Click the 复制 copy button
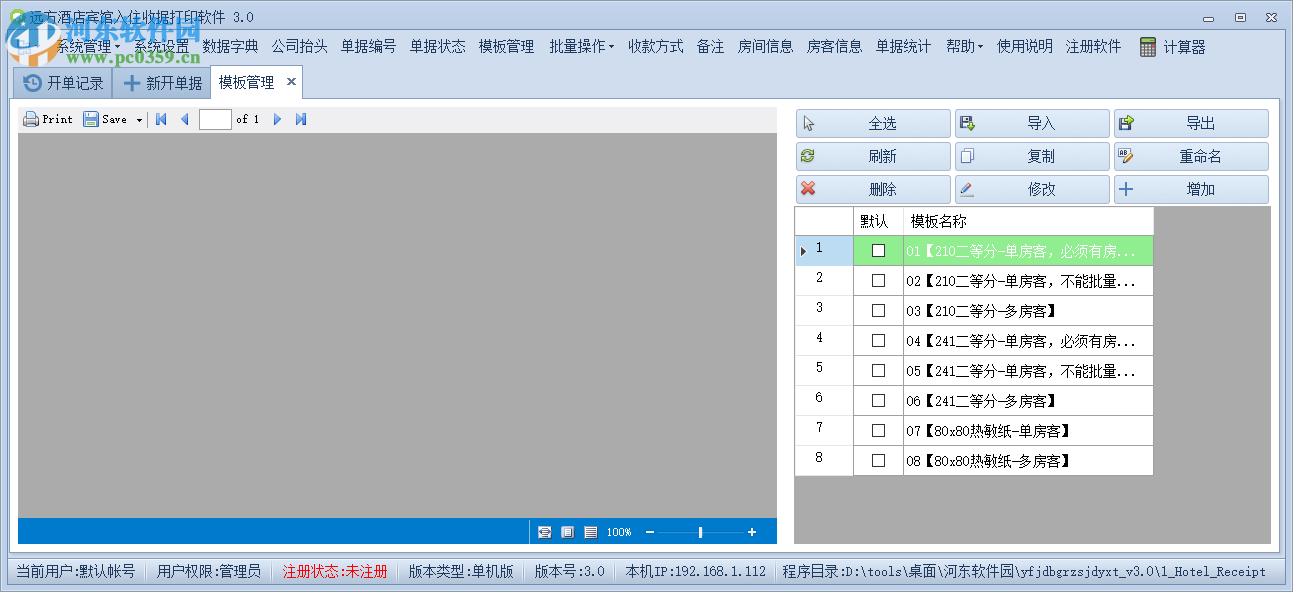This screenshot has width=1293, height=592. pos(1032,157)
